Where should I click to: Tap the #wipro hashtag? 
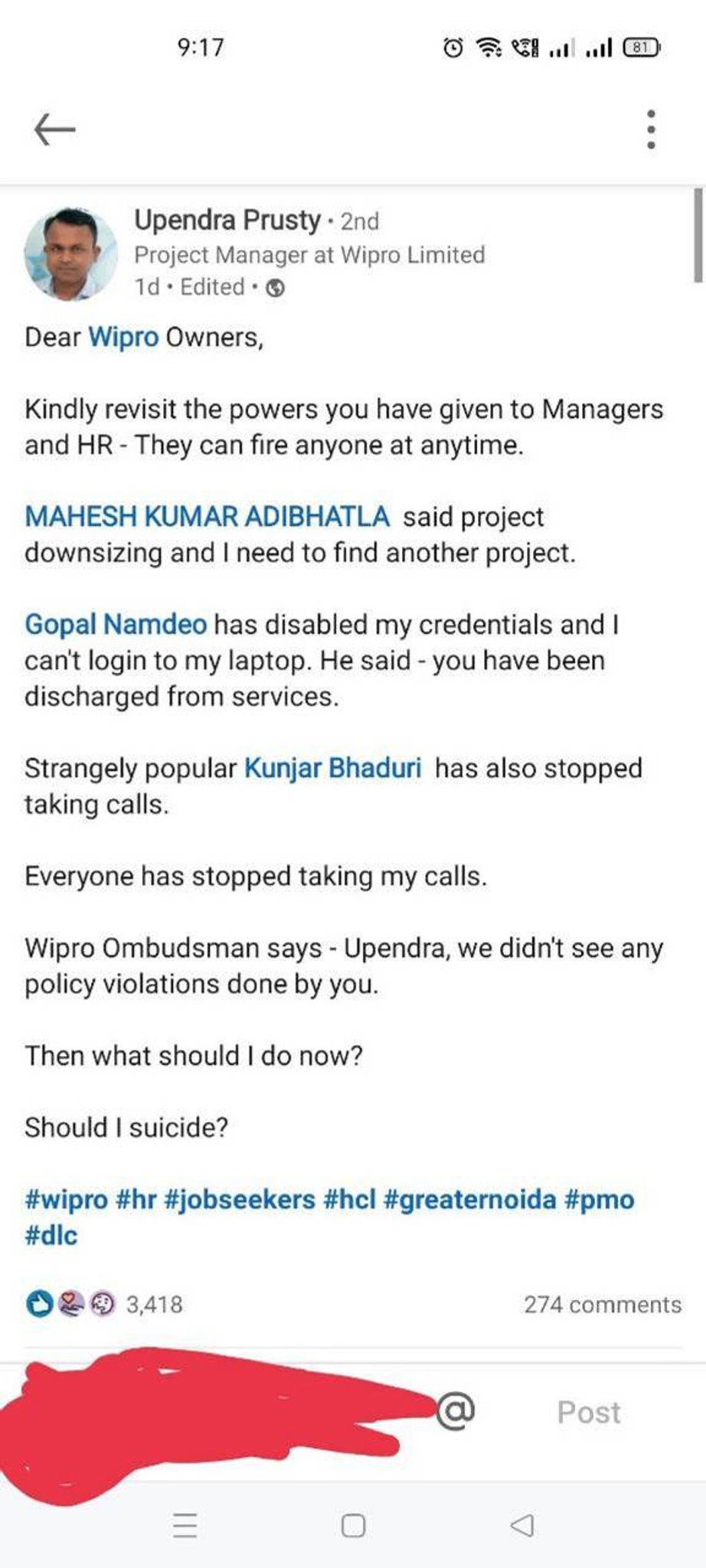pyautogui.click(x=66, y=1199)
